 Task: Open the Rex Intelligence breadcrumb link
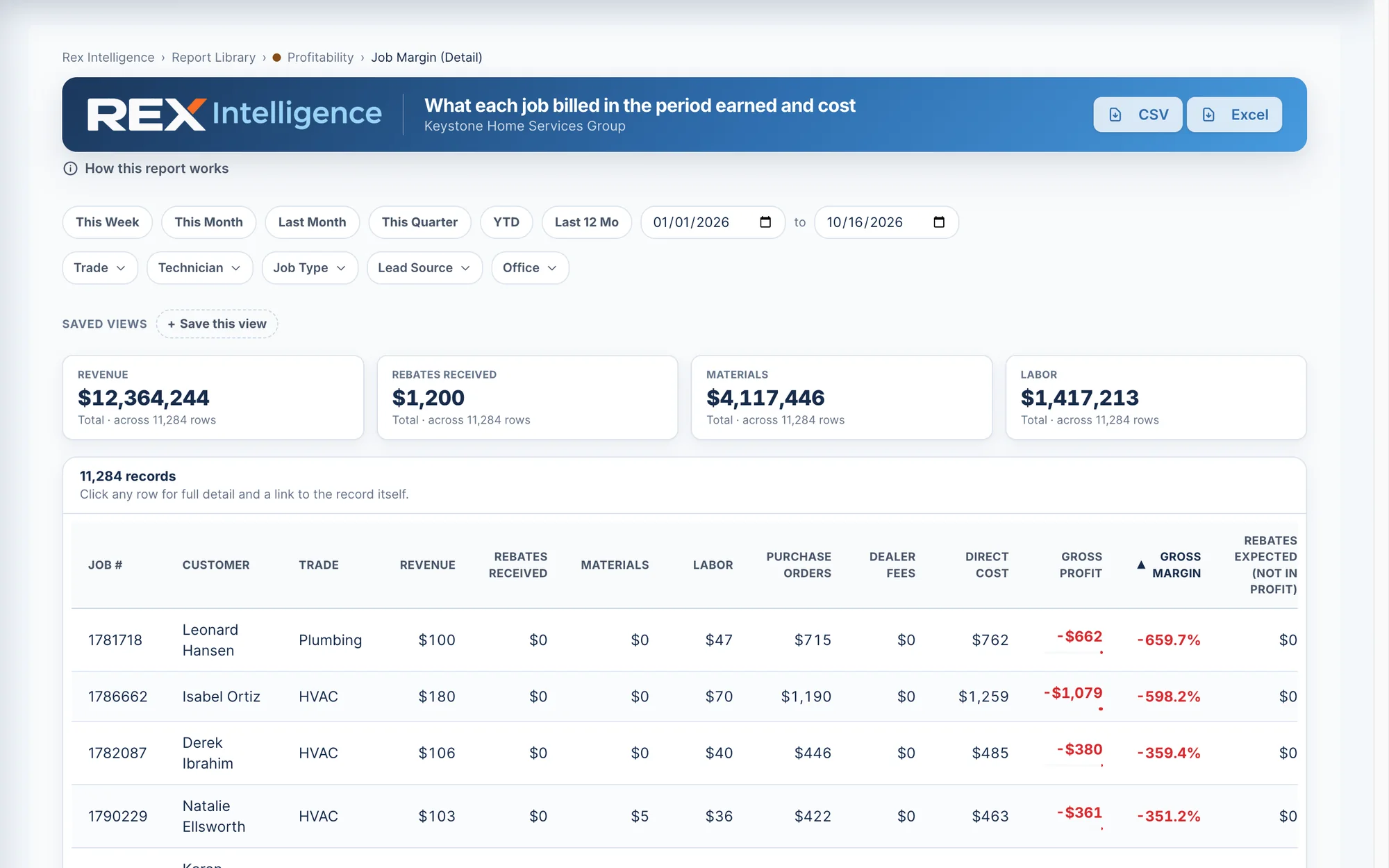pos(108,58)
